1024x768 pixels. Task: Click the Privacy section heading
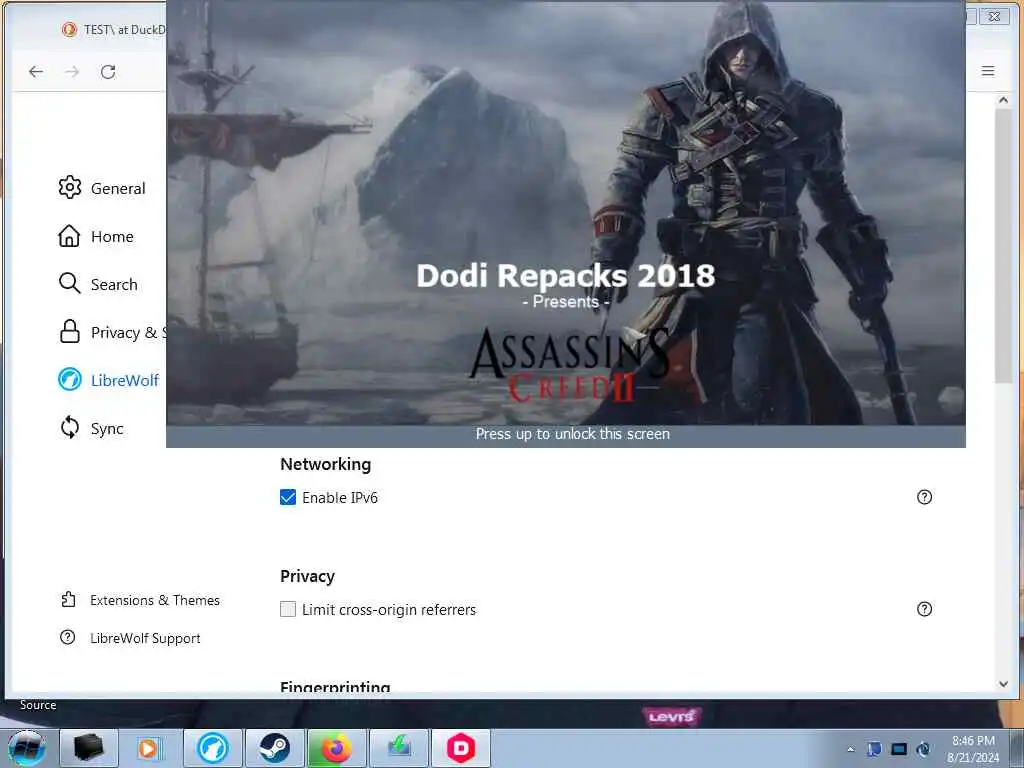point(308,576)
